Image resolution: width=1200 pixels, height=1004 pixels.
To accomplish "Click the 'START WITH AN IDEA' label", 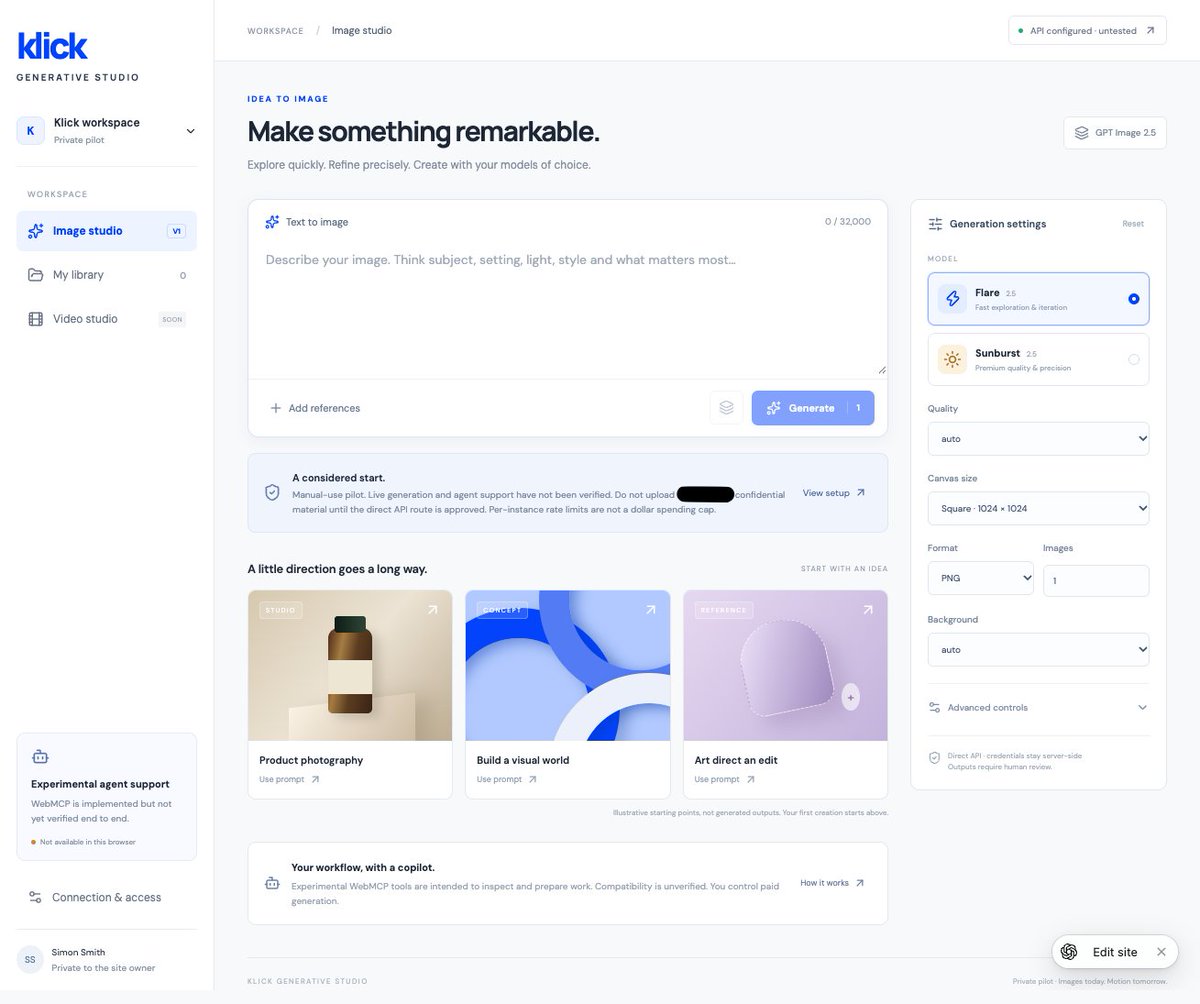I will pos(844,569).
